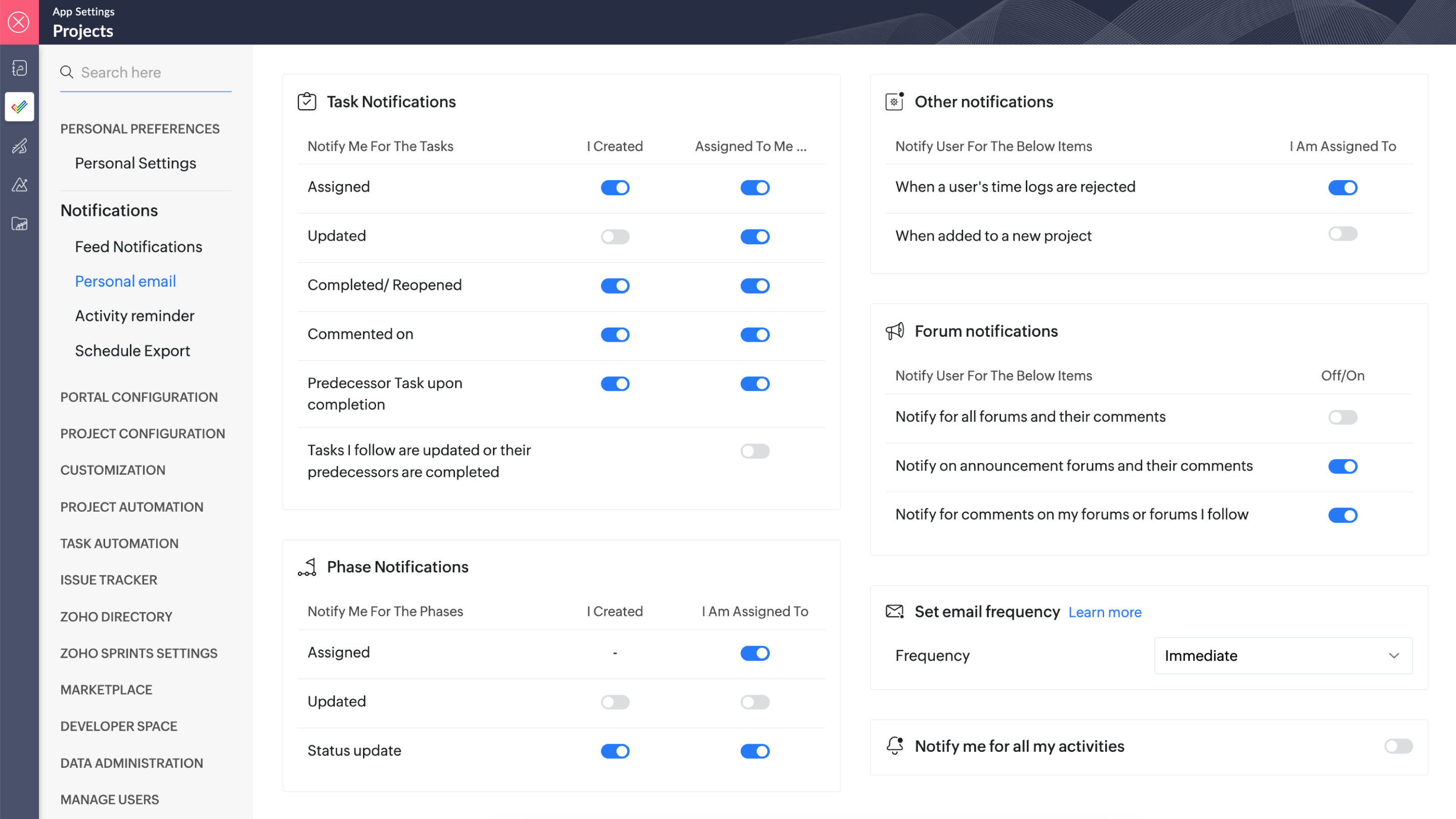
Task: Click the email frequency envelope icon
Action: click(895, 612)
